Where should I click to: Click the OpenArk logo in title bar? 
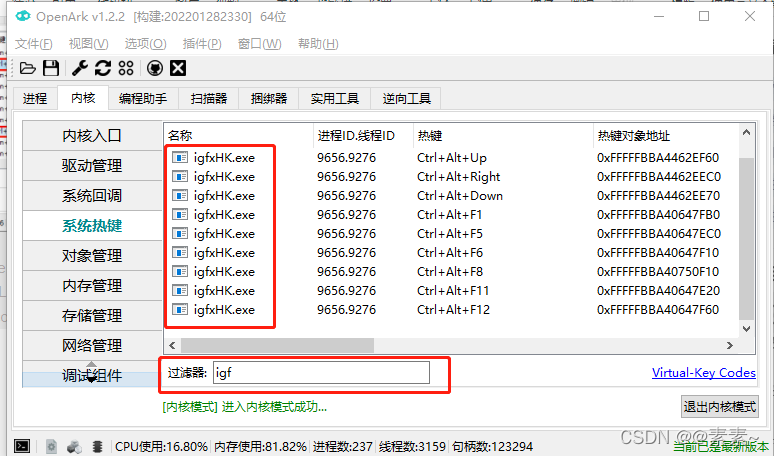point(23,16)
